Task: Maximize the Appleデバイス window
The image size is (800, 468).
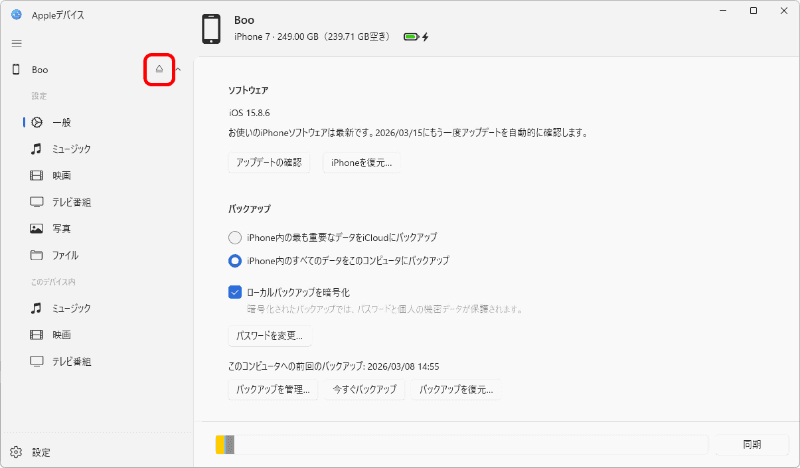Action: coord(754,11)
